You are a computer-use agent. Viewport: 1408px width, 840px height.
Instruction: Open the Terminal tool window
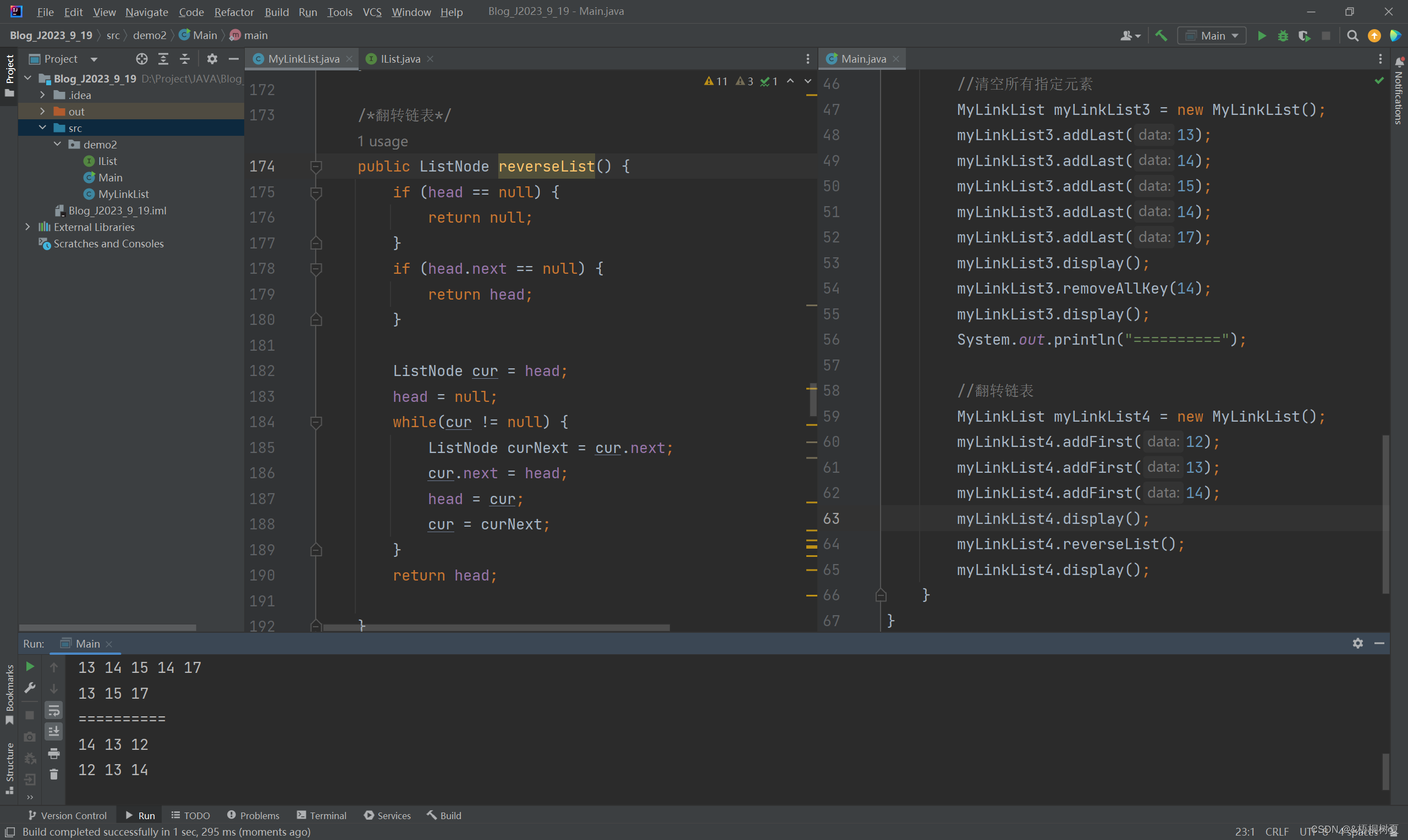322,815
